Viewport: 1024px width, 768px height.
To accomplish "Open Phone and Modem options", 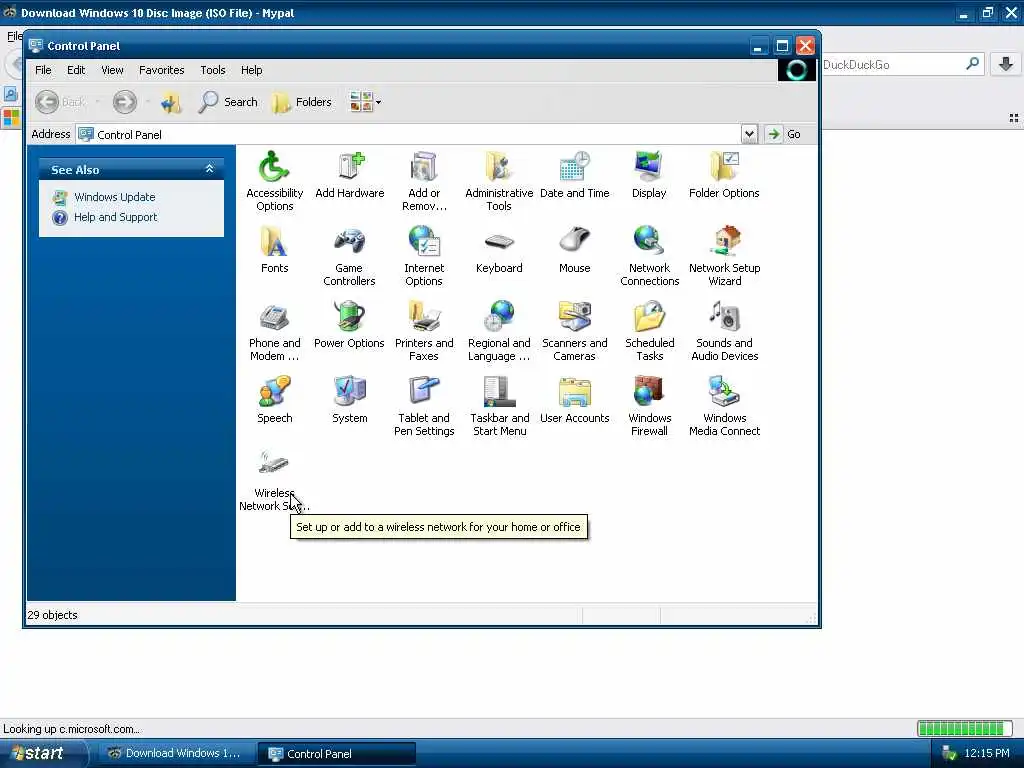I will (274, 331).
